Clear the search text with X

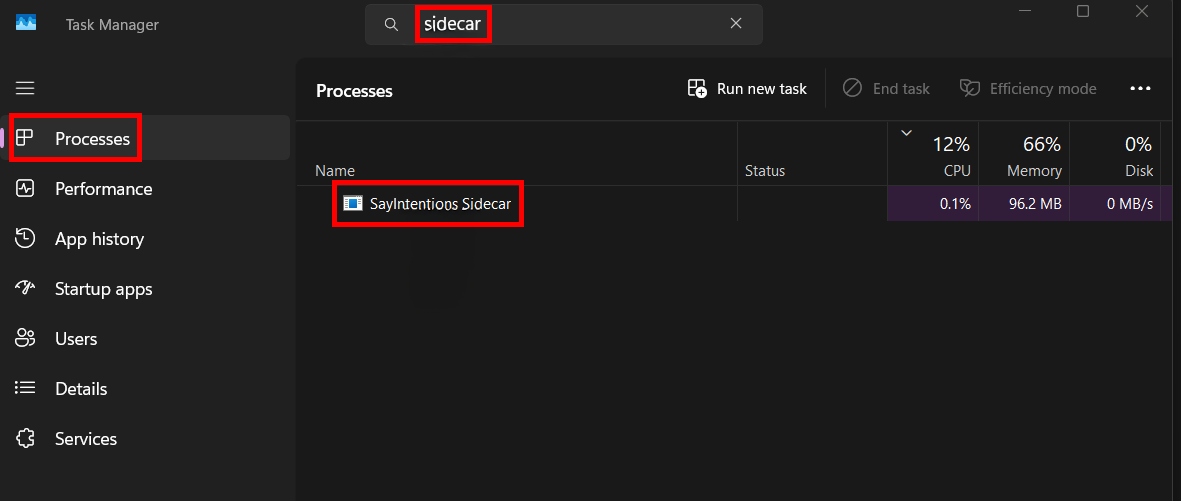point(736,23)
